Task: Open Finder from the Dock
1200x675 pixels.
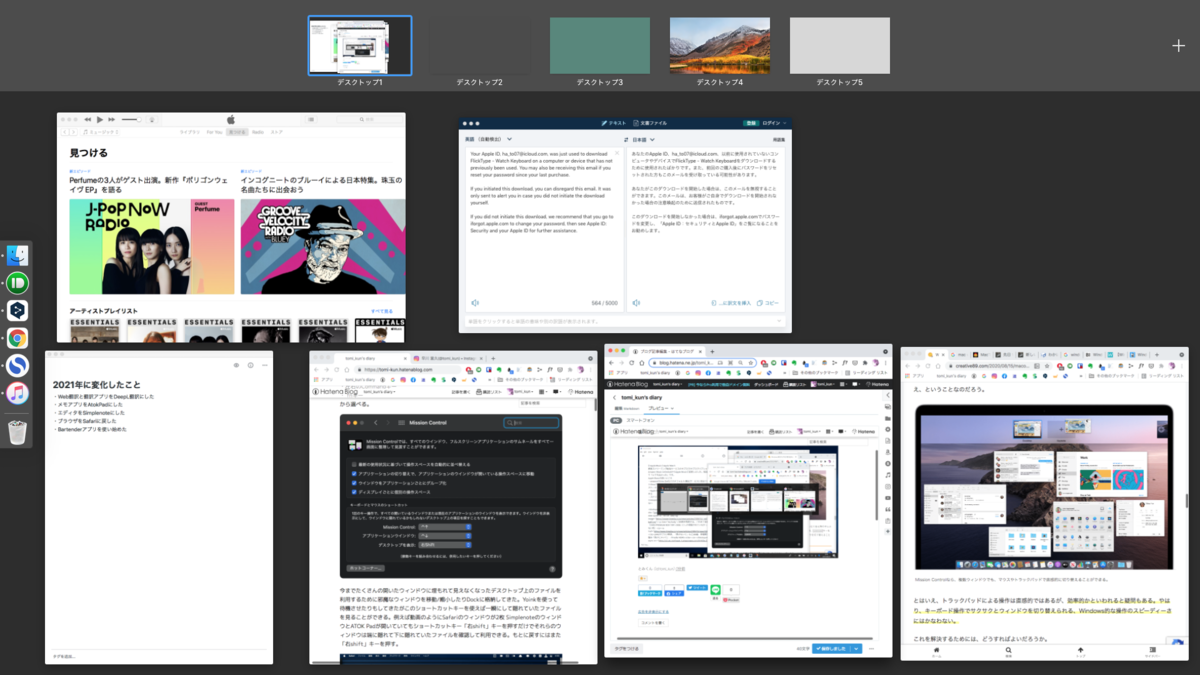Action: point(17,256)
